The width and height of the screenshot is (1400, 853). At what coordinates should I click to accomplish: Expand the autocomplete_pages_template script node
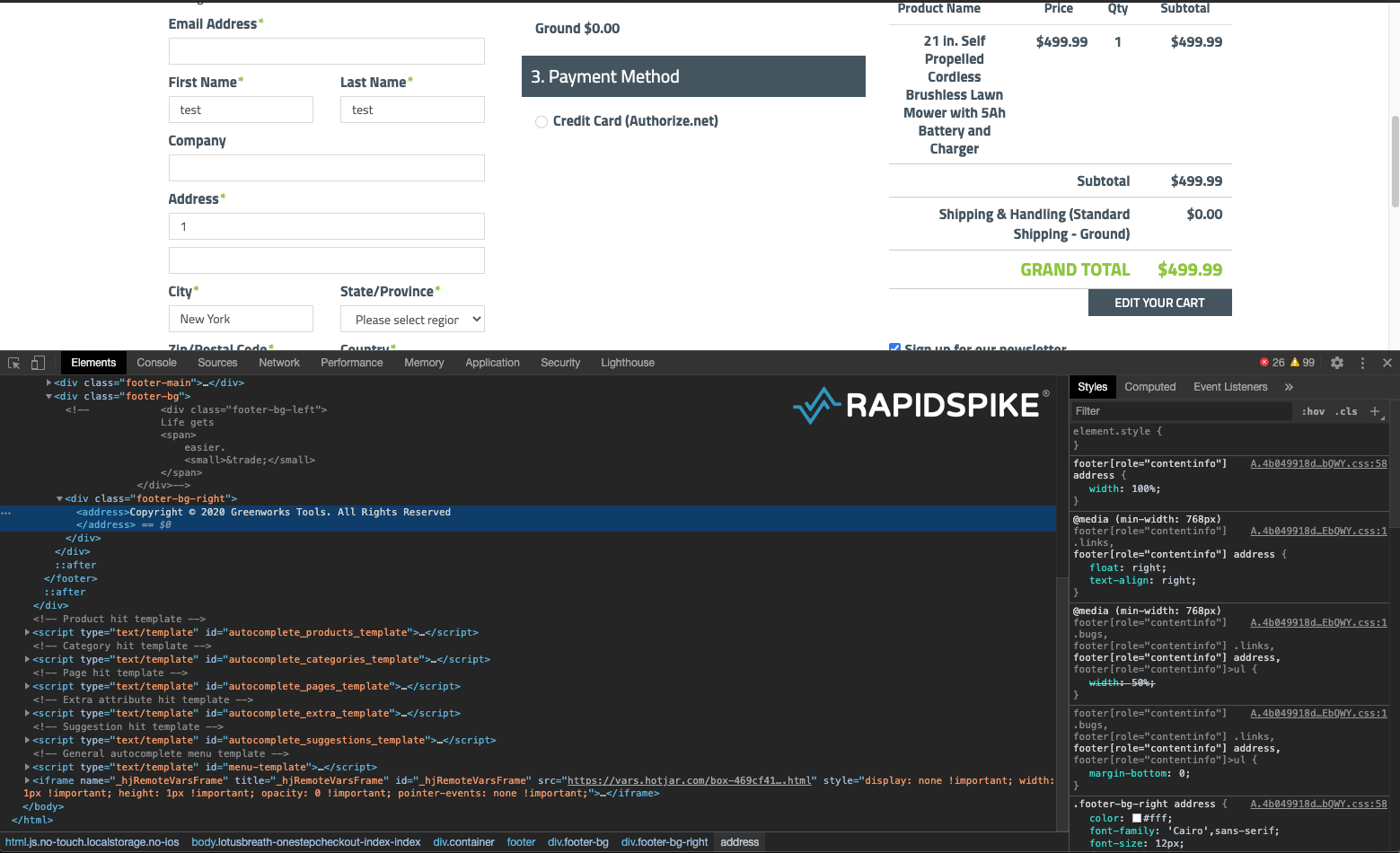click(x=27, y=686)
